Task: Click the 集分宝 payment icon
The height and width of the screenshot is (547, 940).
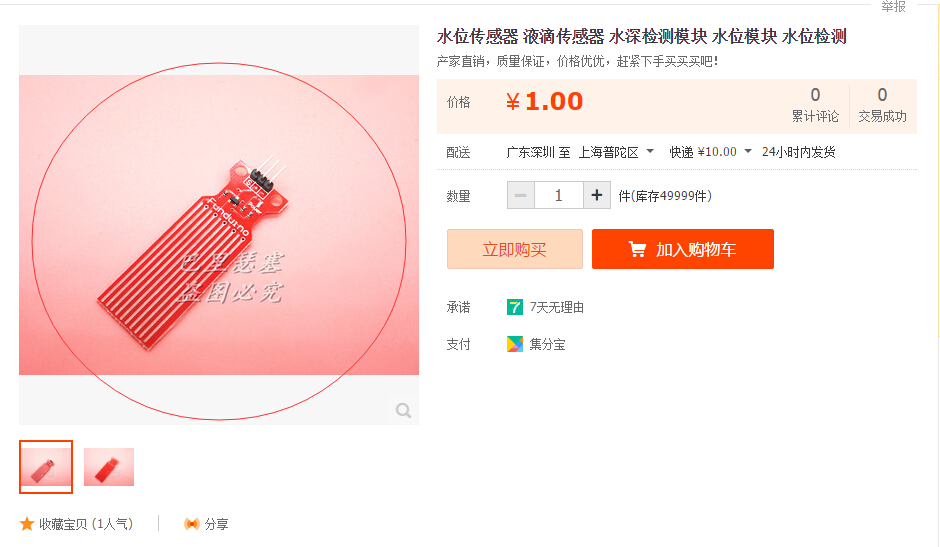Action: click(x=515, y=344)
